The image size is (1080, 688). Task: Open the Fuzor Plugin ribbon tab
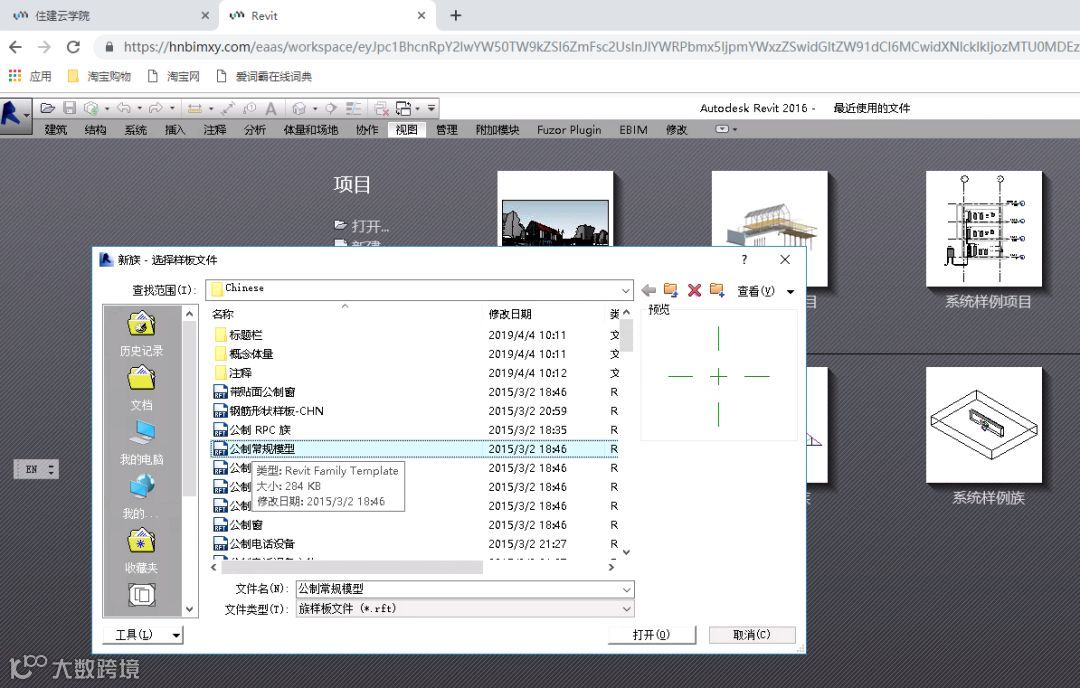point(569,129)
